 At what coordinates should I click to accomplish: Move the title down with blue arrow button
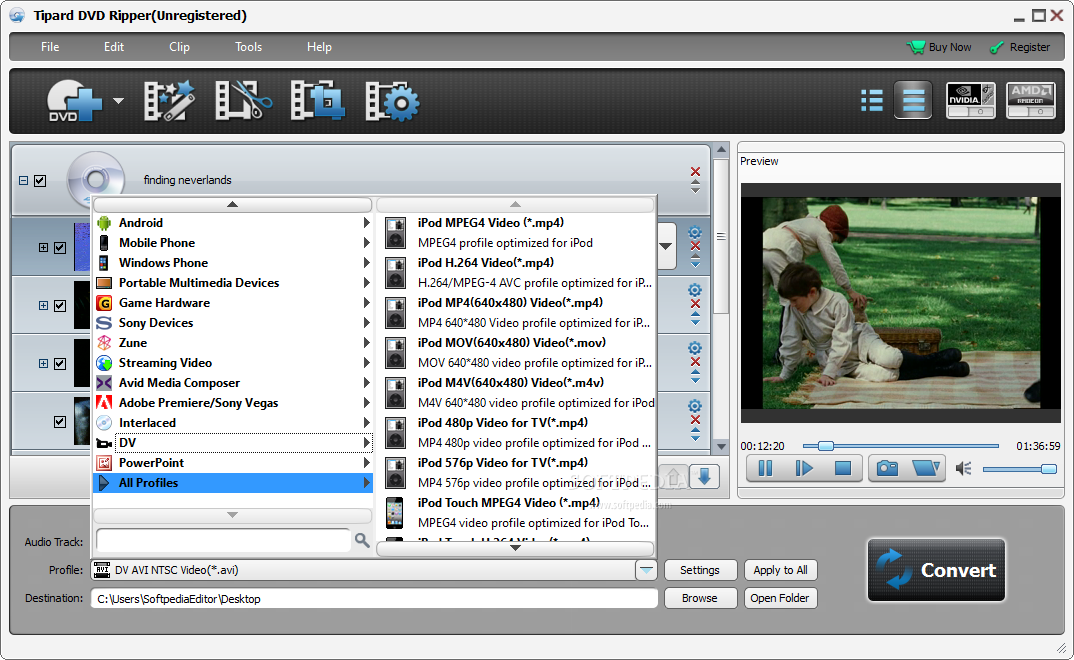[x=704, y=477]
